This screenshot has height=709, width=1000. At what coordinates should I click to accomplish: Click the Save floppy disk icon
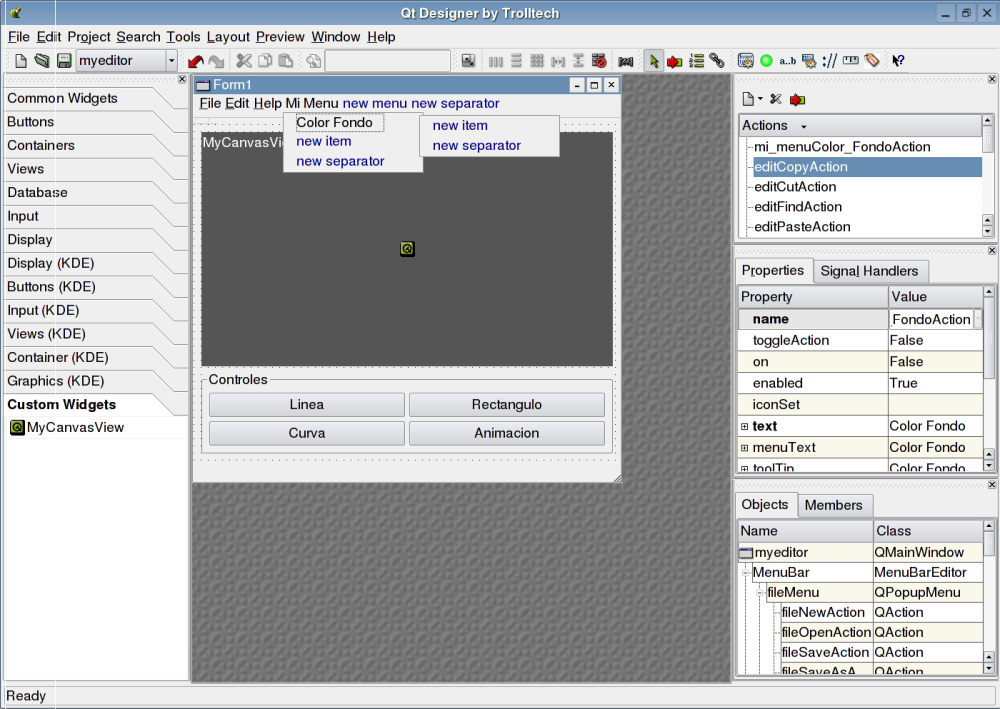coord(64,61)
